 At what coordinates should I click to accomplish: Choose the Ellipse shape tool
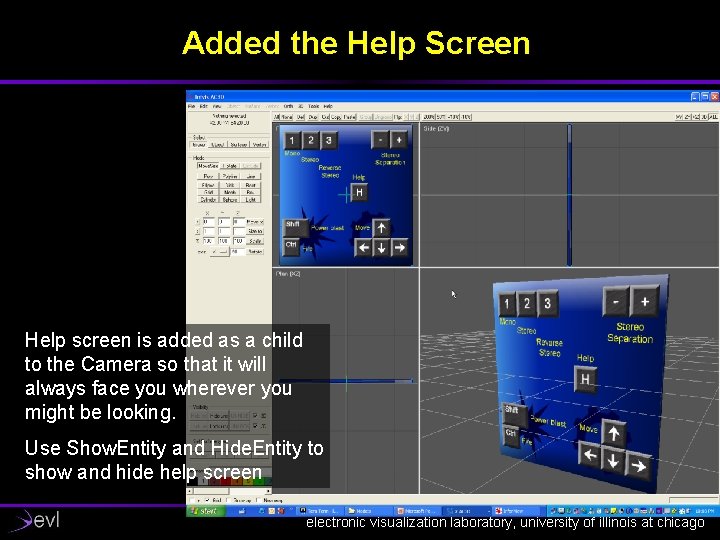pyautogui.click(x=208, y=185)
